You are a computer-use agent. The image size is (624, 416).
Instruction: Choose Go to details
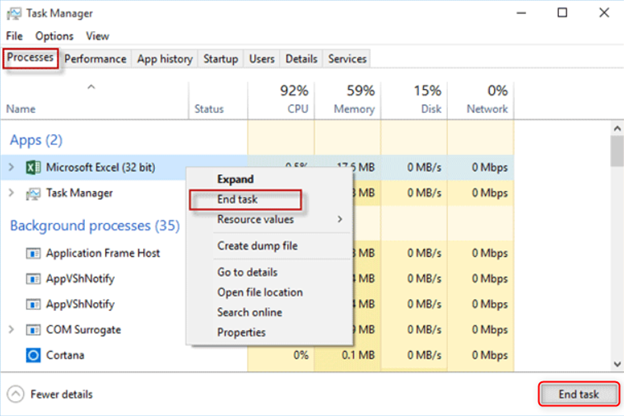pos(270,272)
